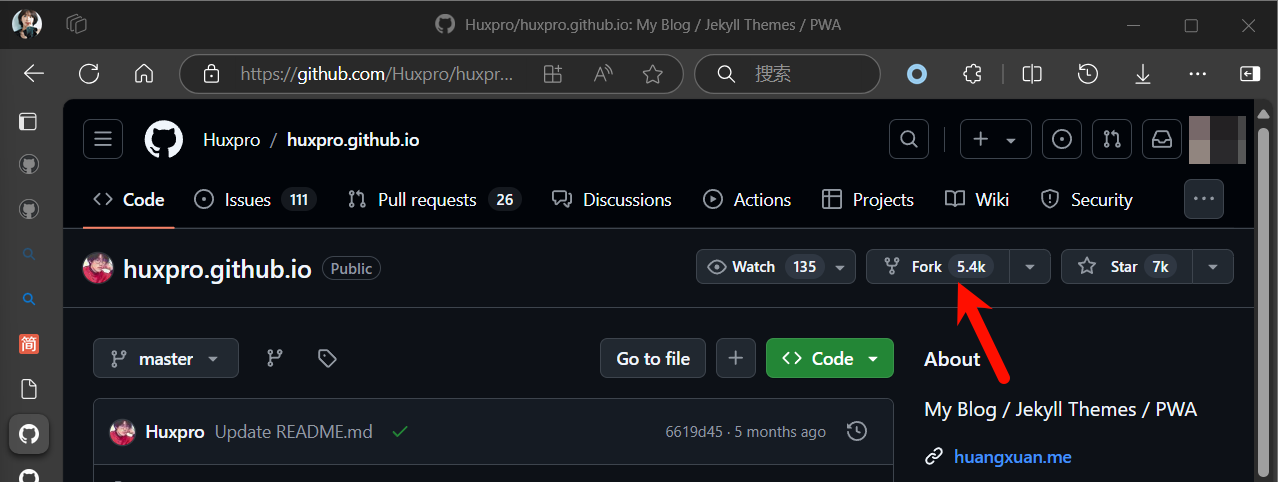Fork the repository with Fork button
1278x482 pixels.
coord(938,267)
